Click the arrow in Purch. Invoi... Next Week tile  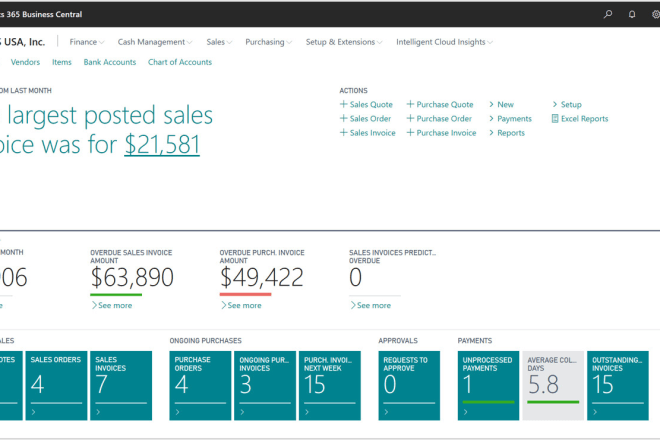tap(307, 412)
